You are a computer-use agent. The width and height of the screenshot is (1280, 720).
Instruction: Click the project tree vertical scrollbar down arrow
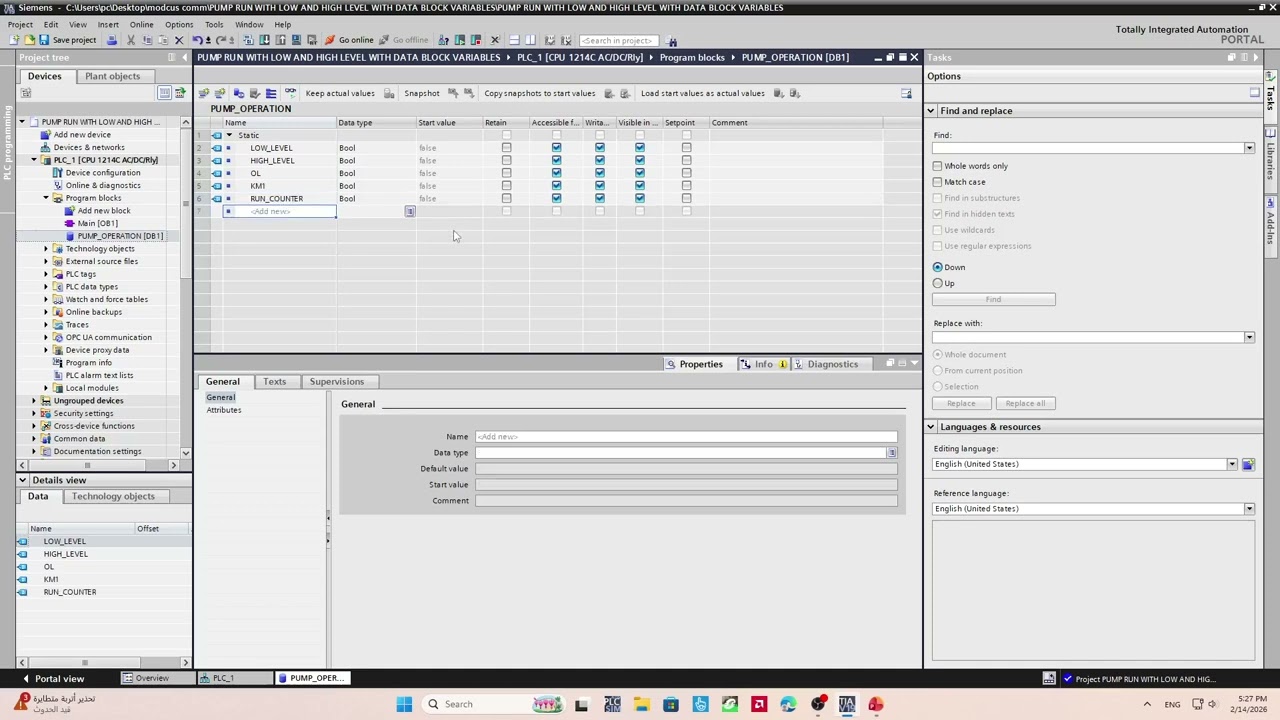185,453
